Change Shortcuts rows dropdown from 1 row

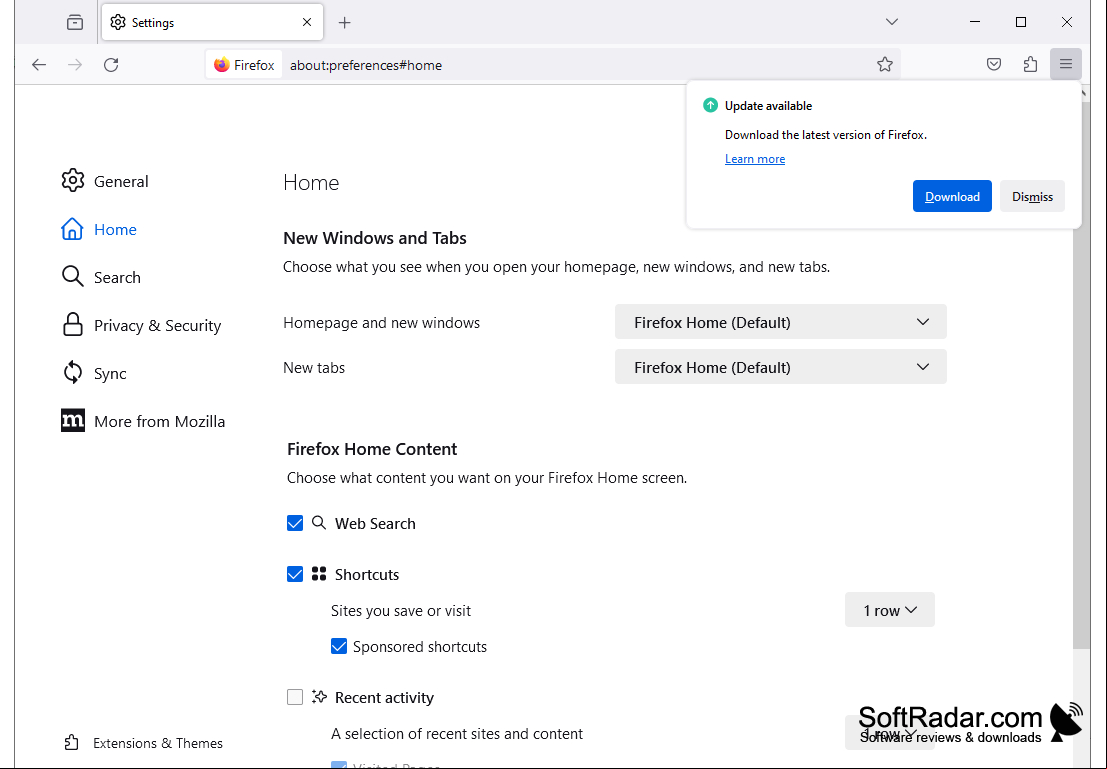[890, 609]
